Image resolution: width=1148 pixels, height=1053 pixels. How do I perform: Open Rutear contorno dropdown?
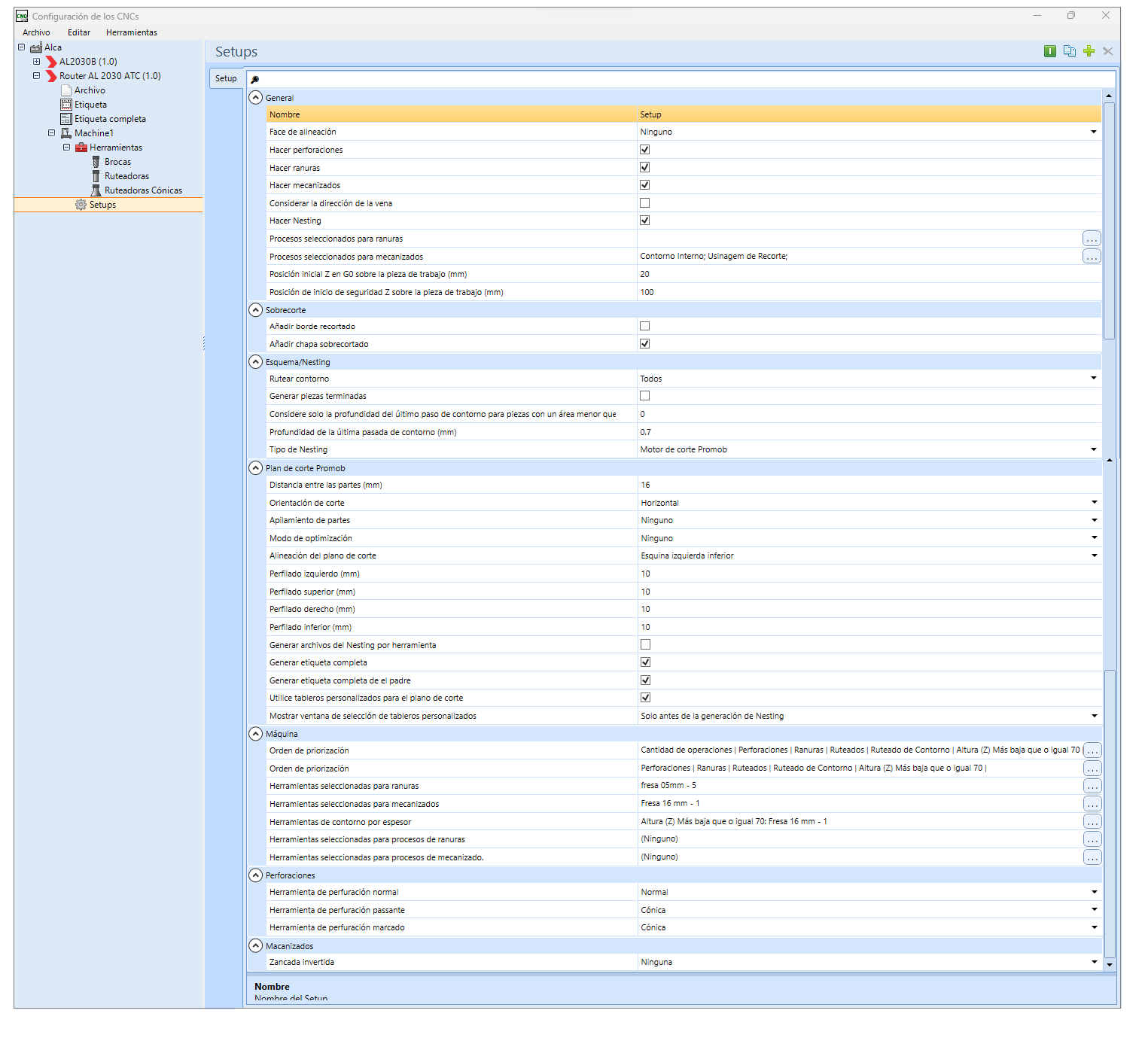pyautogui.click(x=1094, y=378)
